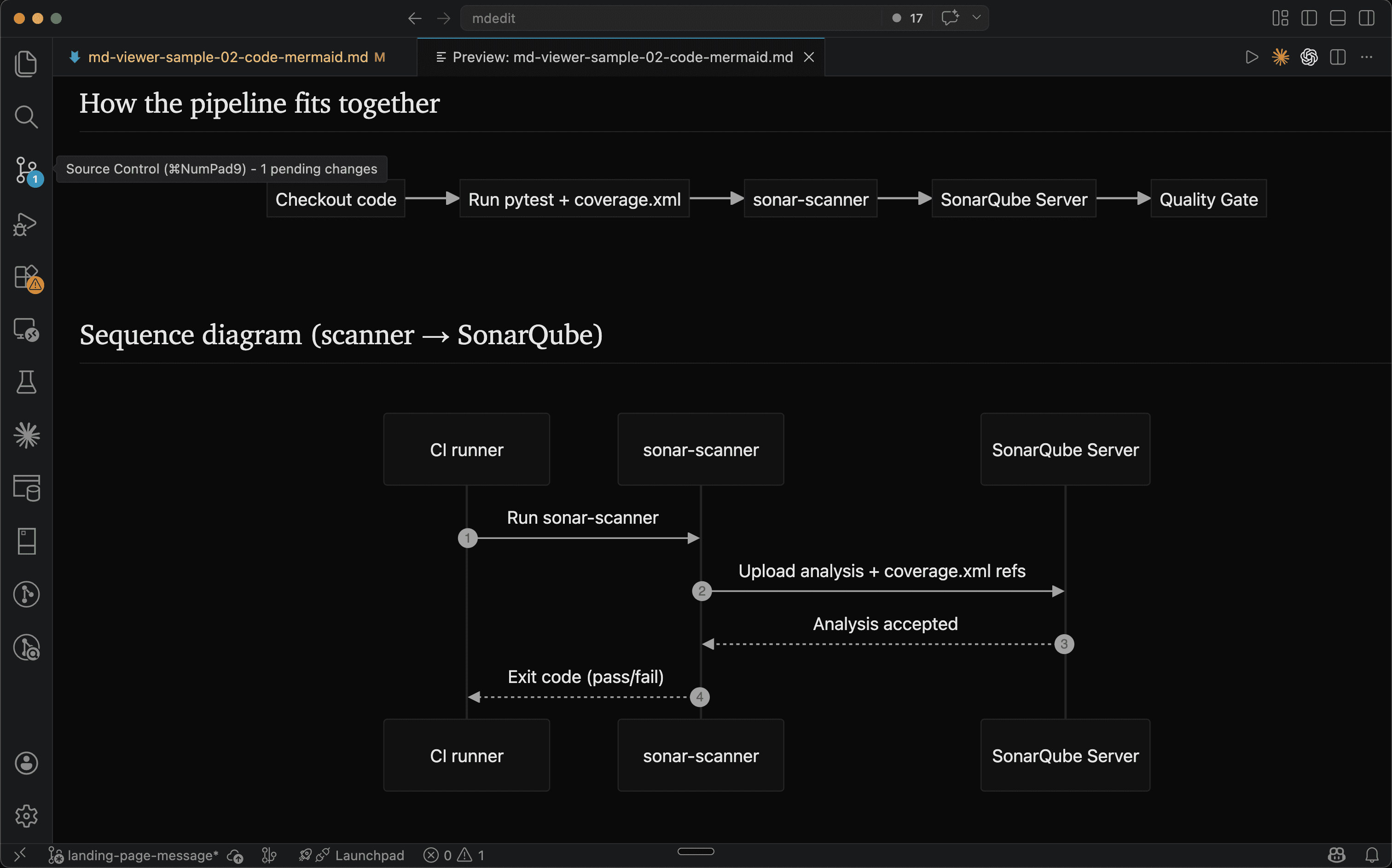Toggle bottom panel visibility
Image resolution: width=1392 pixels, height=868 pixels.
(x=1338, y=18)
